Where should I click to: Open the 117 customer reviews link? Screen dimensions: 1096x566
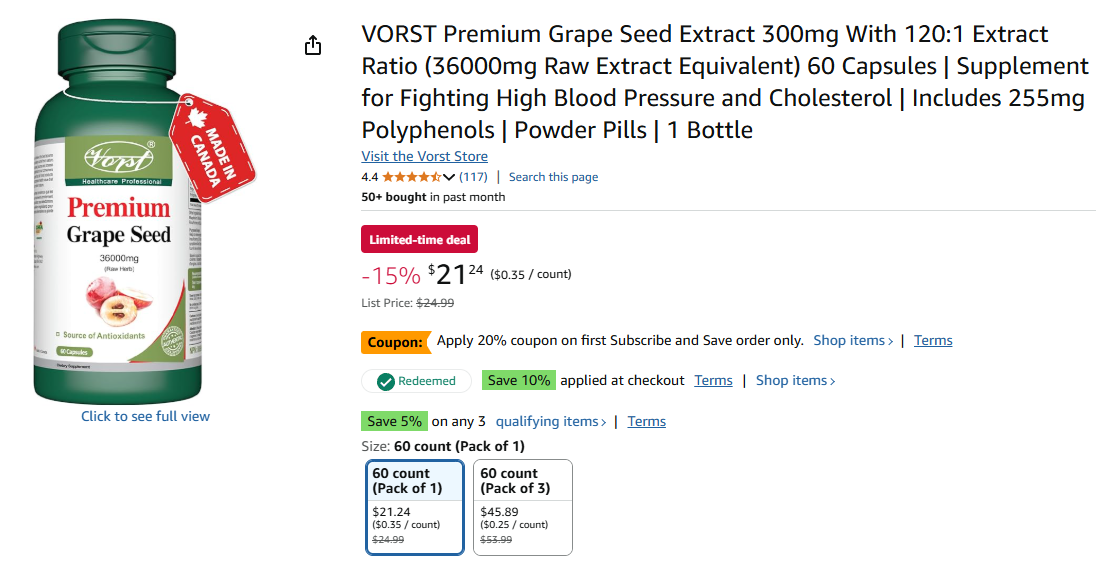point(473,177)
